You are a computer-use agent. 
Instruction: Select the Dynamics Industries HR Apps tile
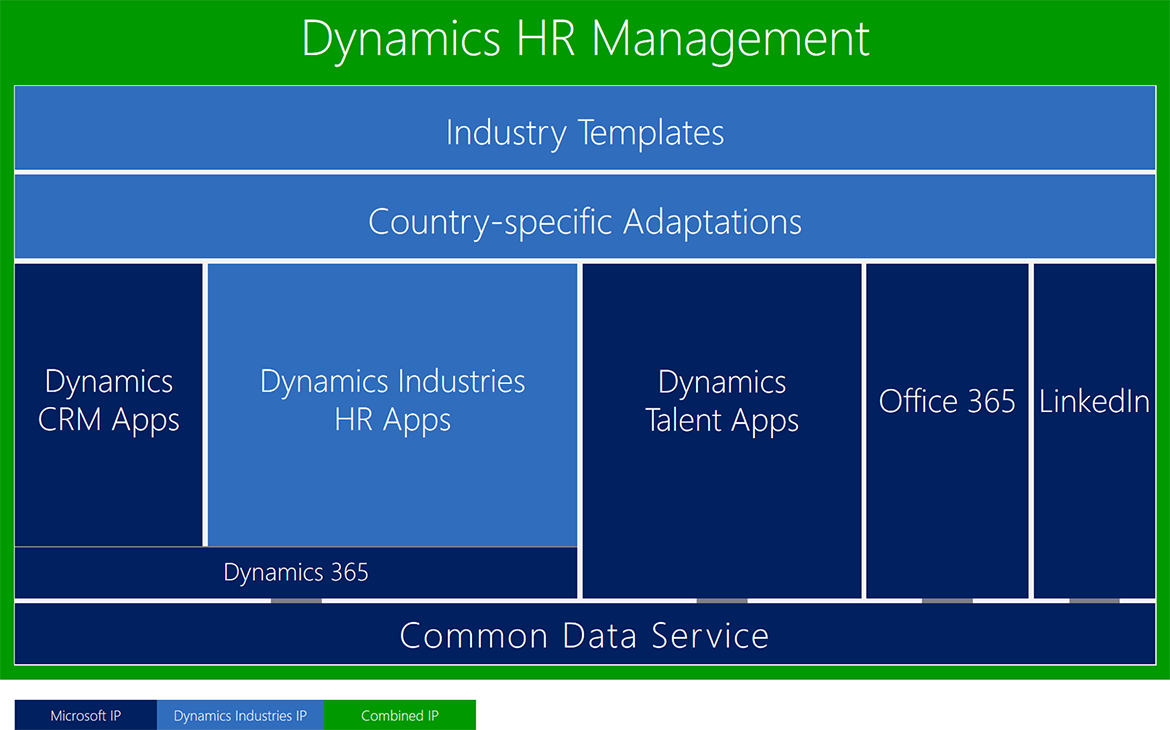(x=392, y=402)
